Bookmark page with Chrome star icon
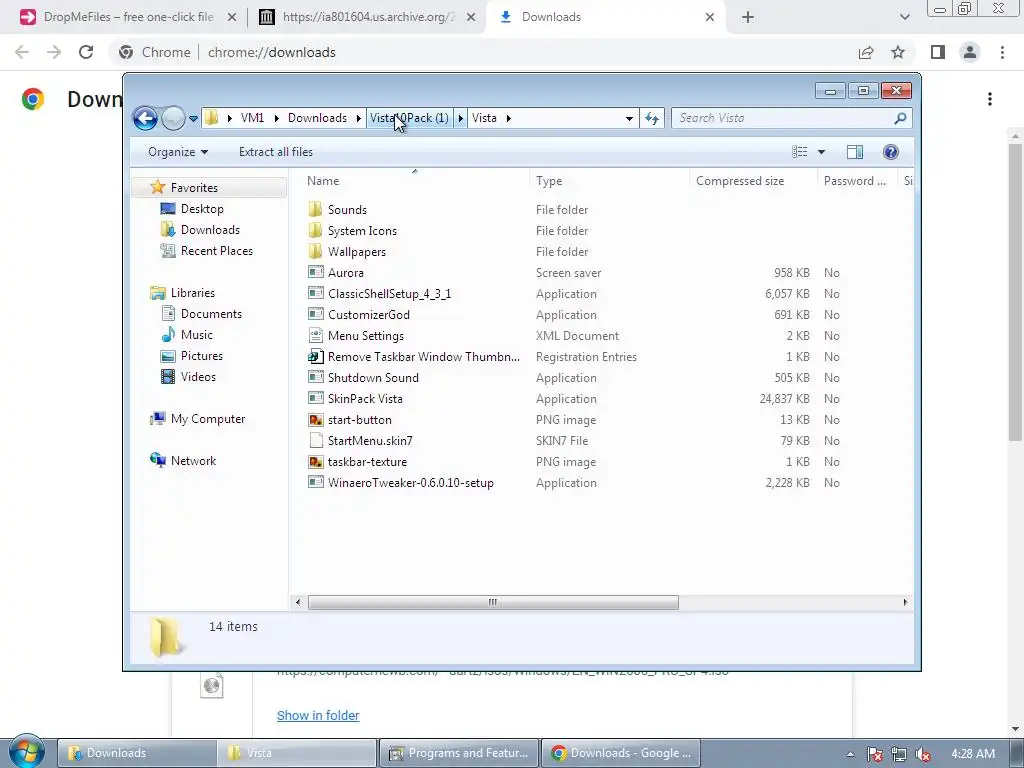This screenshot has width=1024, height=768. 898,52
